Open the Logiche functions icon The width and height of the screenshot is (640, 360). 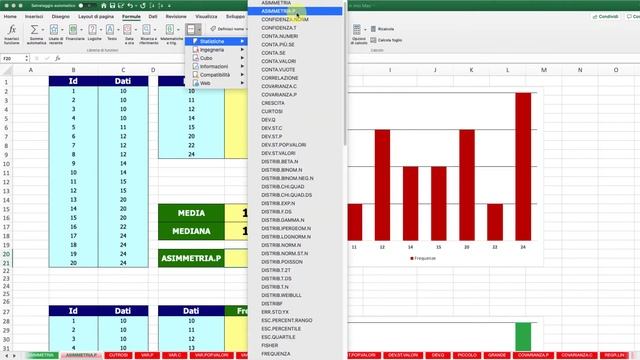(92, 29)
